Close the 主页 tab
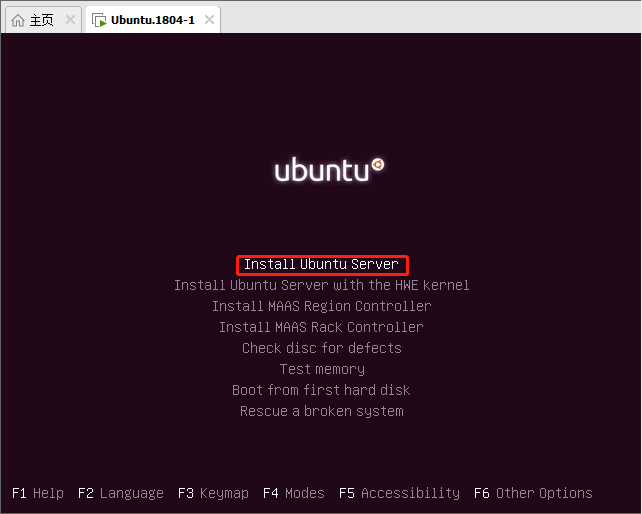This screenshot has height=514, width=642. pos(70,20)
